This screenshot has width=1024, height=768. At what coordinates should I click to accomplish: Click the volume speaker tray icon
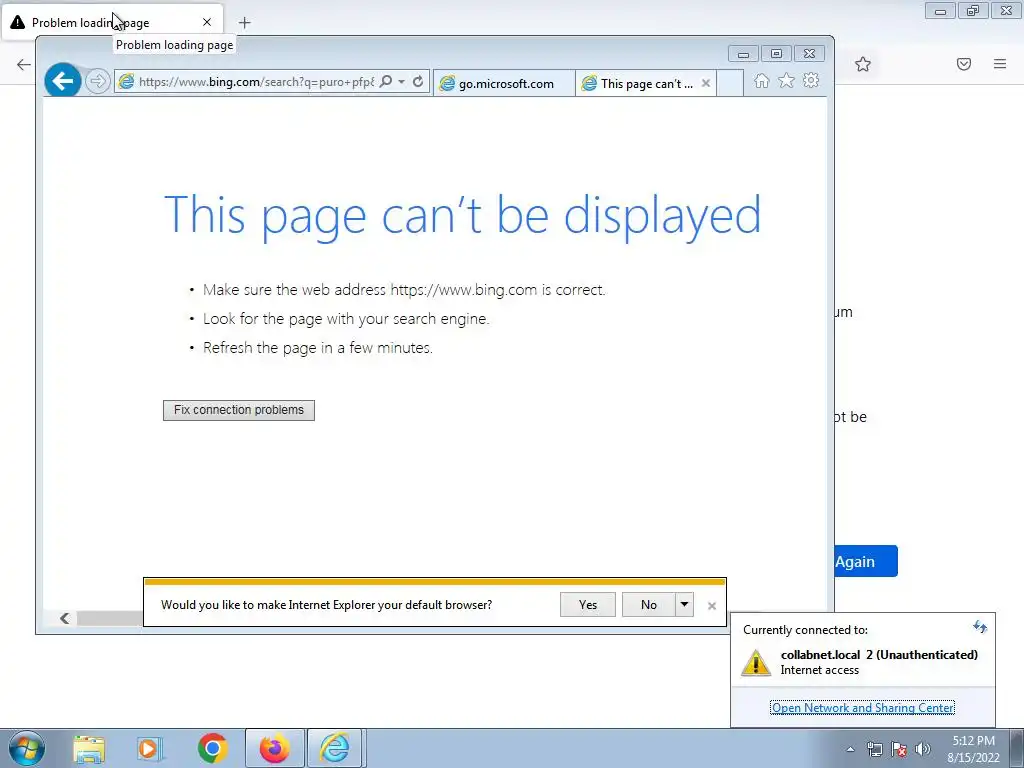pyautogui.click(x=923, y=749)
